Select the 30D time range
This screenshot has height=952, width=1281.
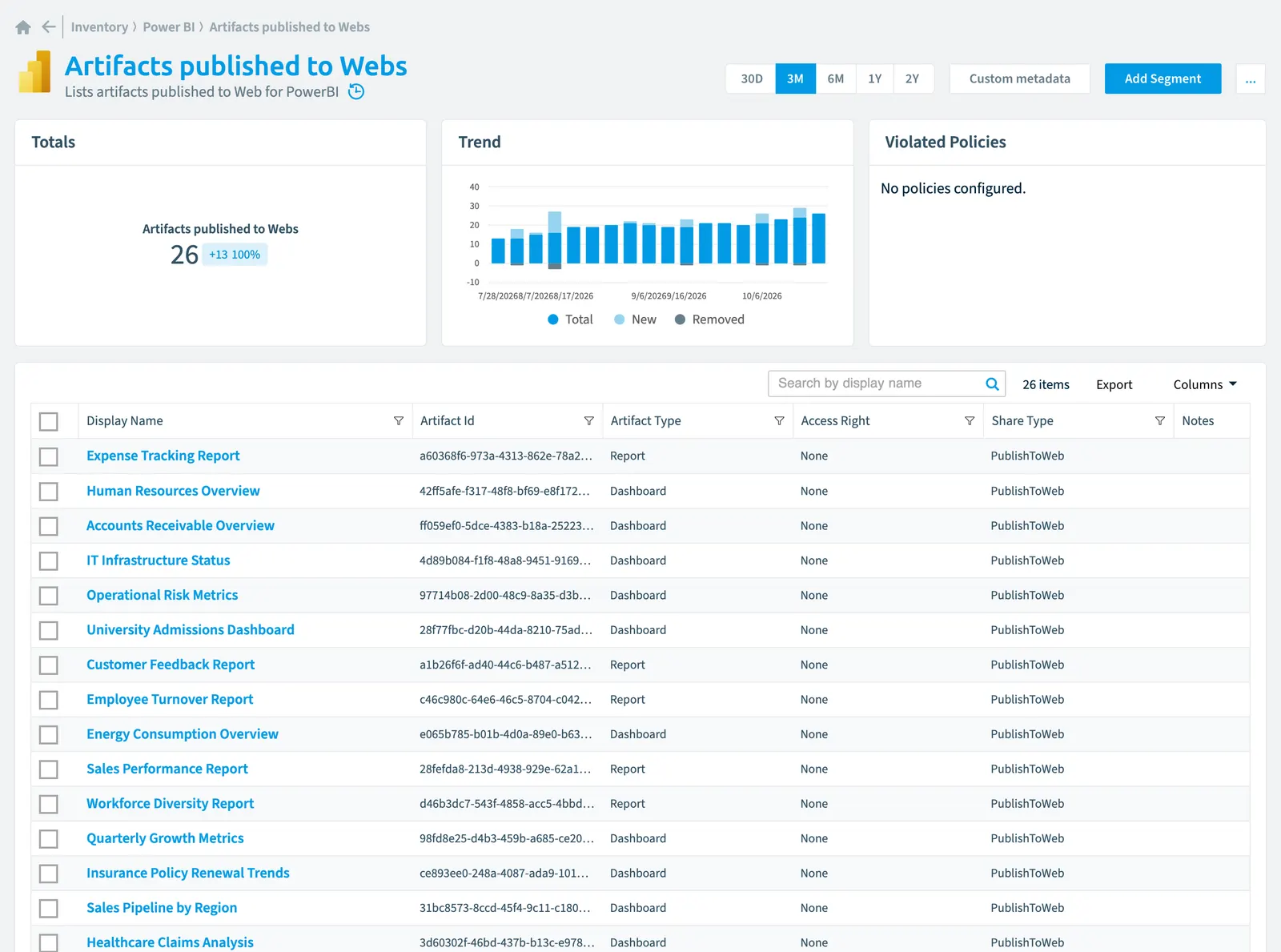[751, 78]
